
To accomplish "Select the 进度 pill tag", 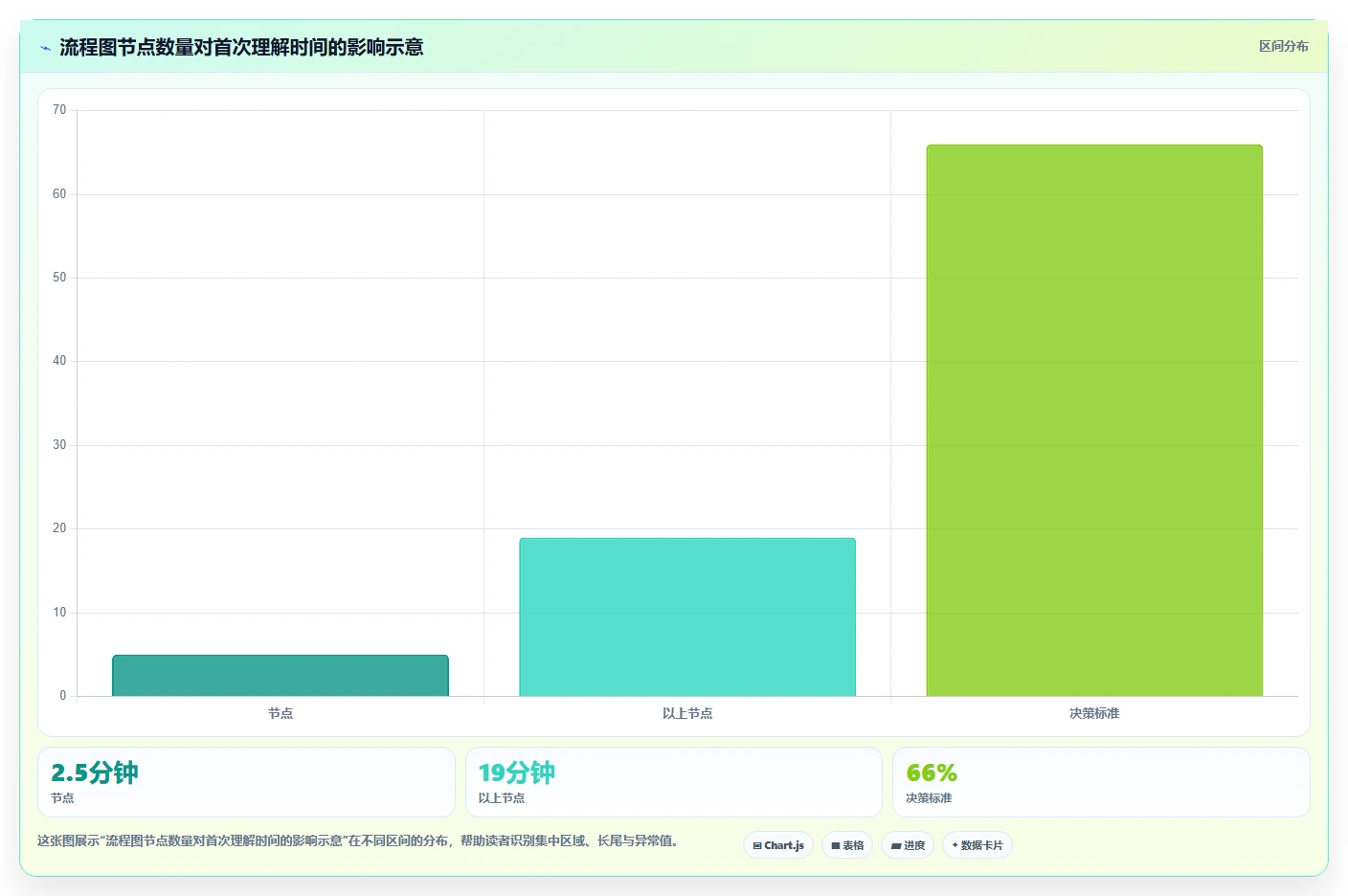I will pos(908,845).
